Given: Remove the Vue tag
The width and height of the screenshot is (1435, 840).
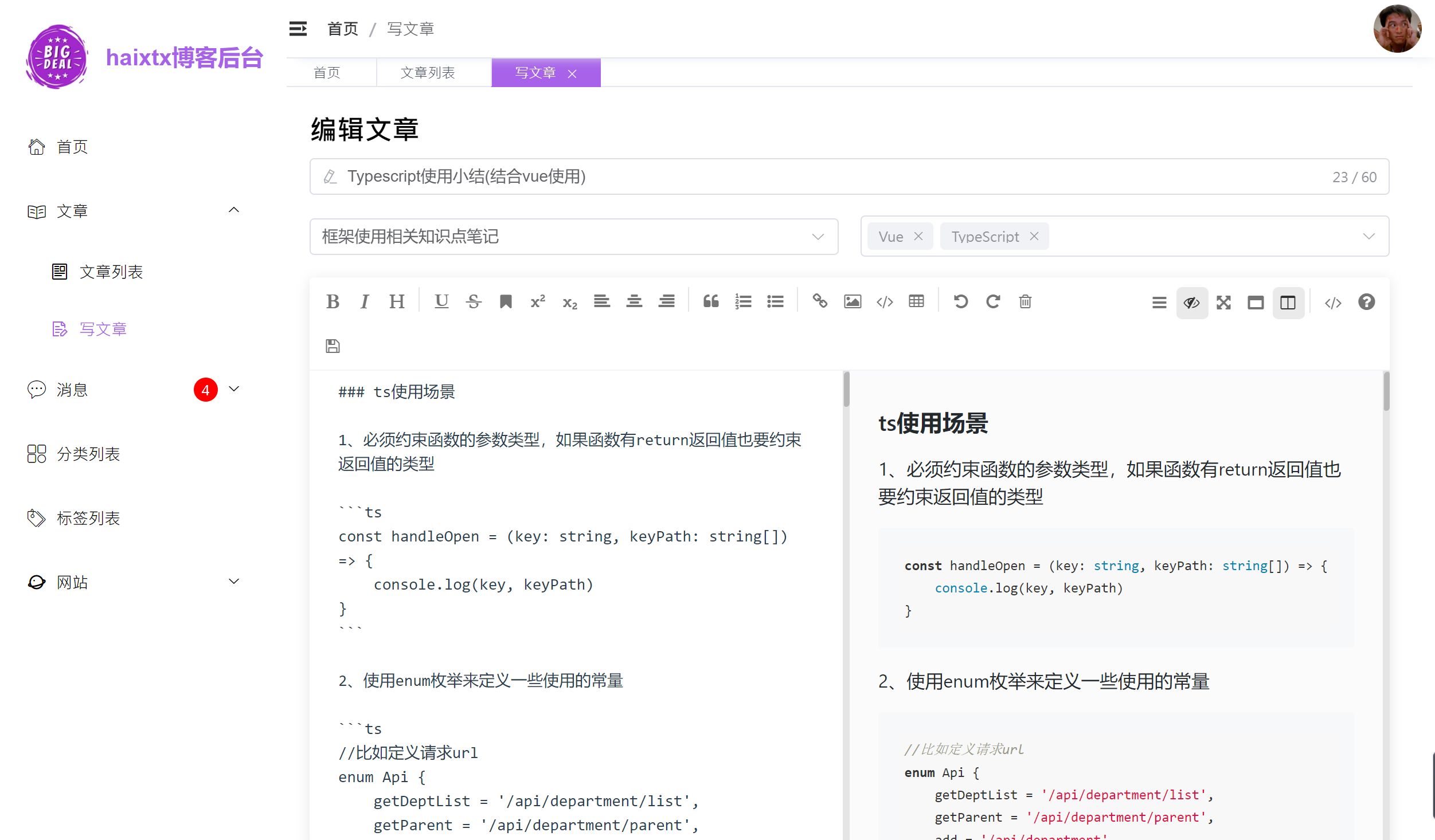Looking at the screenshot, I should (918, 236).
